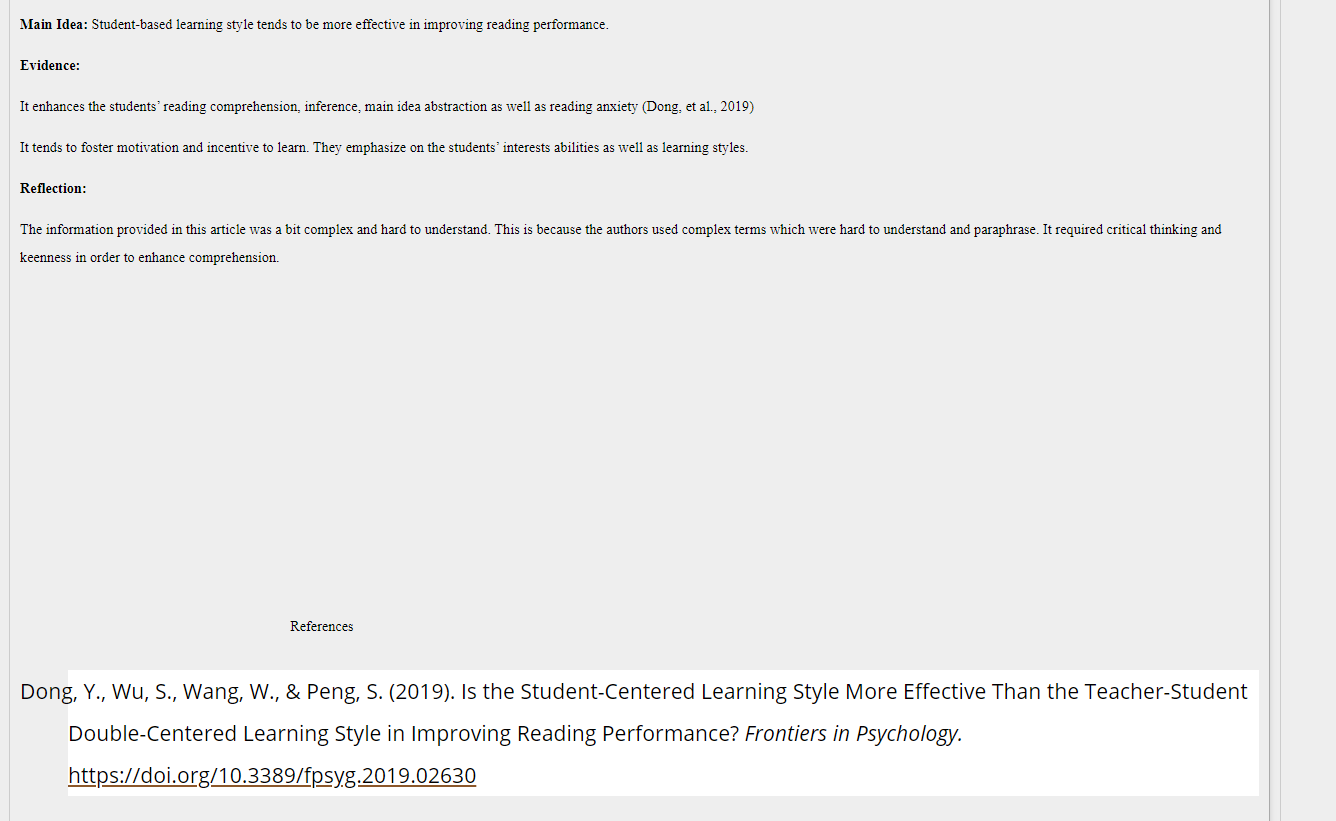
Task: Place cursor in the foster motivation evidence line
Action: coord(384,148)
